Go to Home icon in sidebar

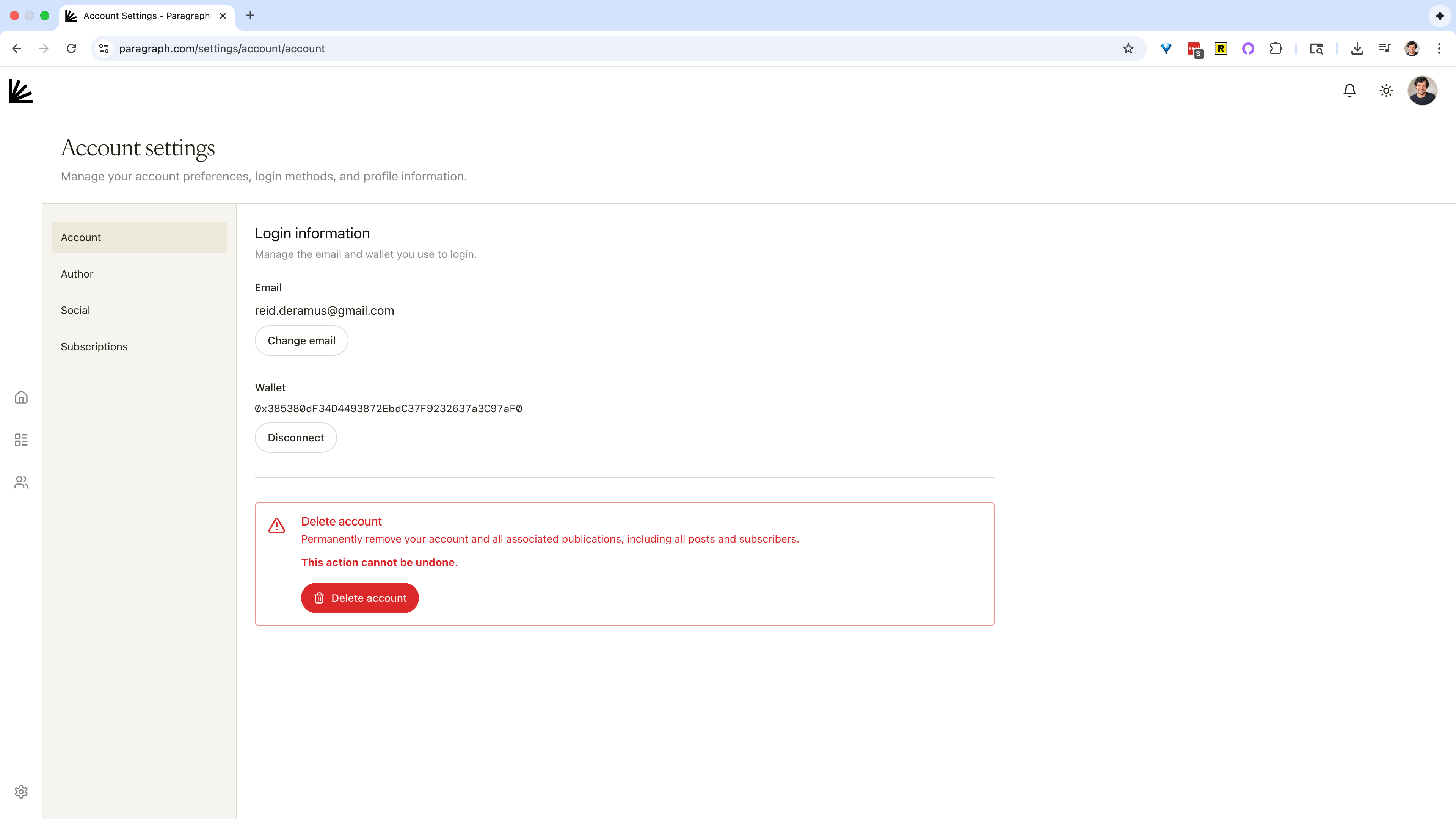click(21, 397)
